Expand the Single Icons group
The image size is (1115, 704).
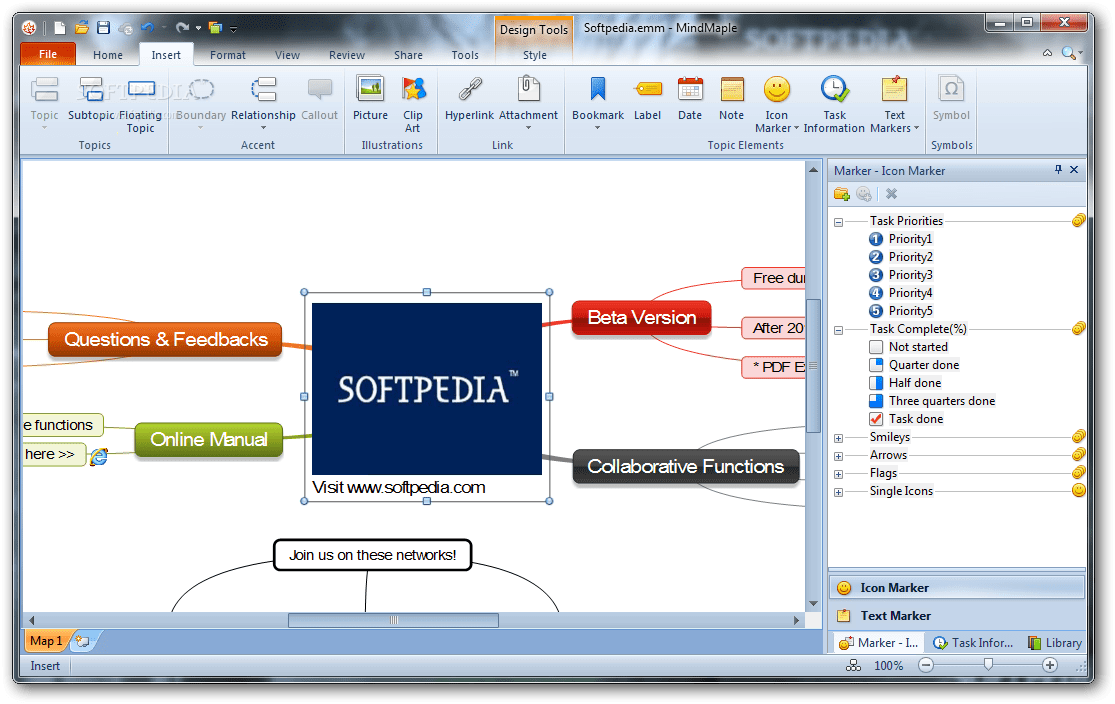(x=838, y=492)
